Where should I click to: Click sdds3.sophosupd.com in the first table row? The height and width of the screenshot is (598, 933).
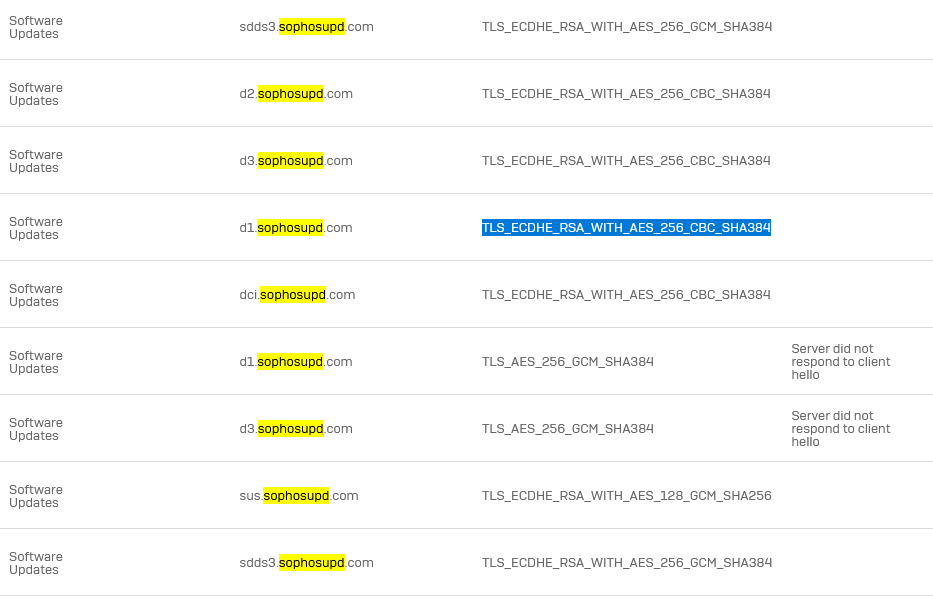pyautogui.click(x=306, y=27)
